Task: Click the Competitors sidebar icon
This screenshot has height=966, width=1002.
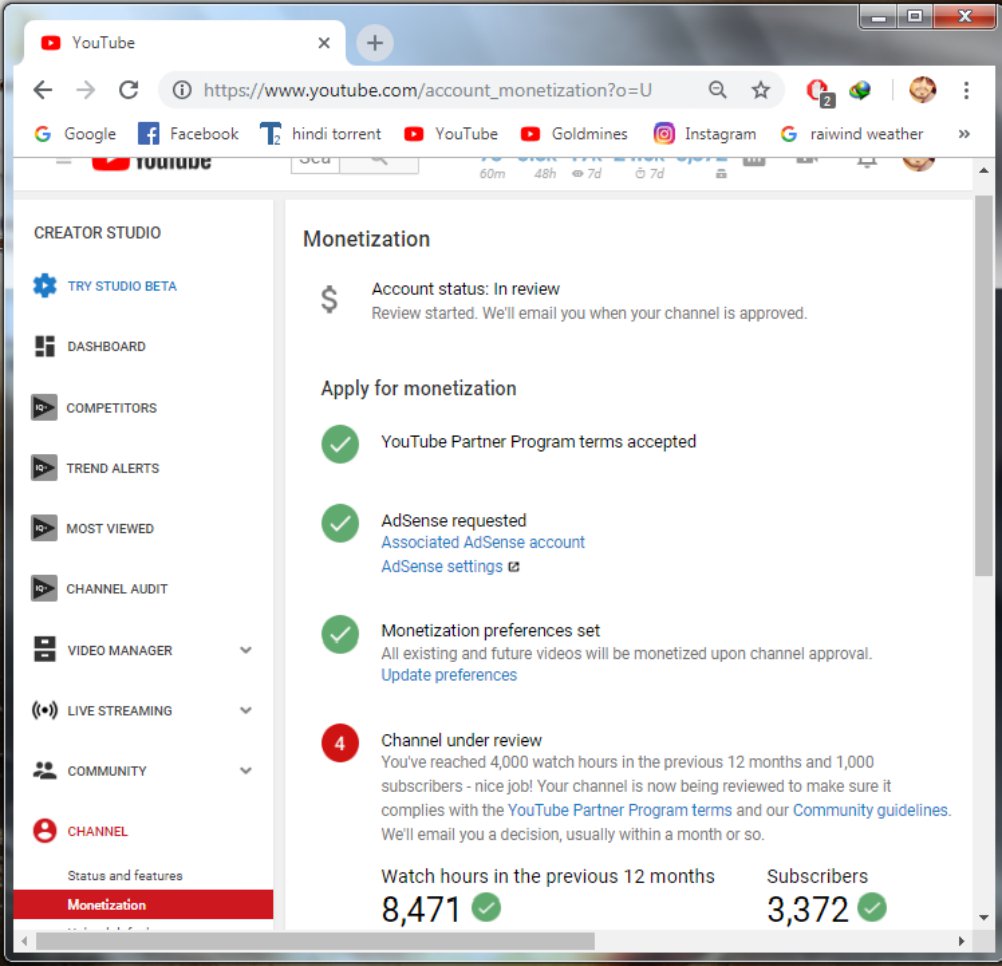Action: point(44,408)
